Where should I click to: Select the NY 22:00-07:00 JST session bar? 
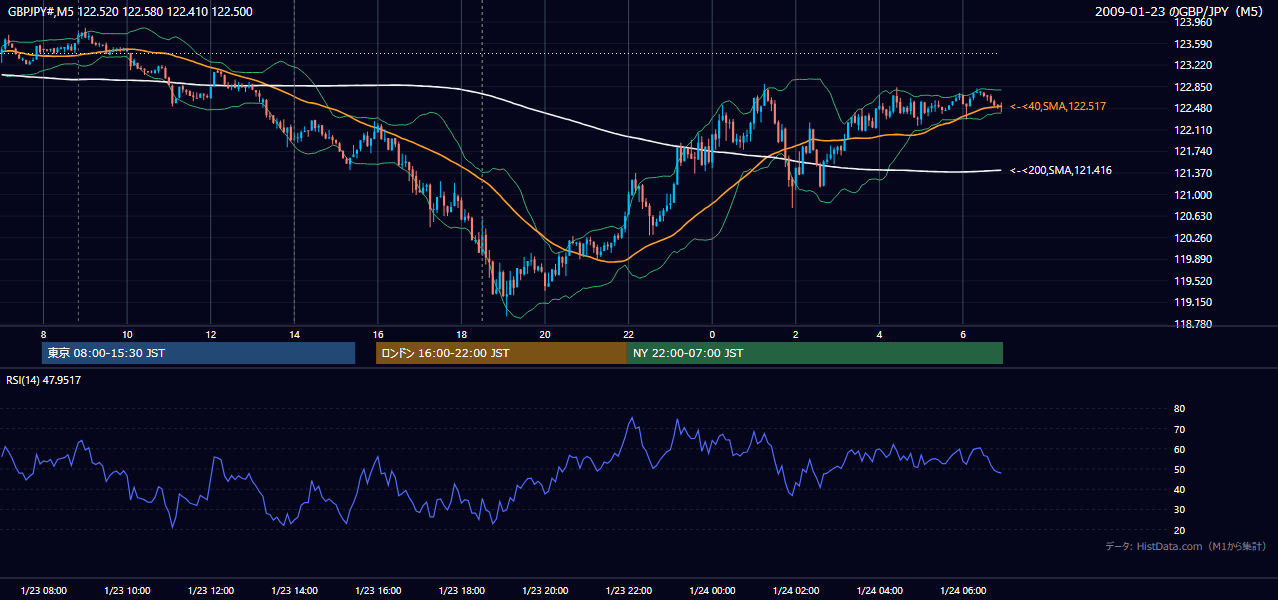(x=815, y=353)
